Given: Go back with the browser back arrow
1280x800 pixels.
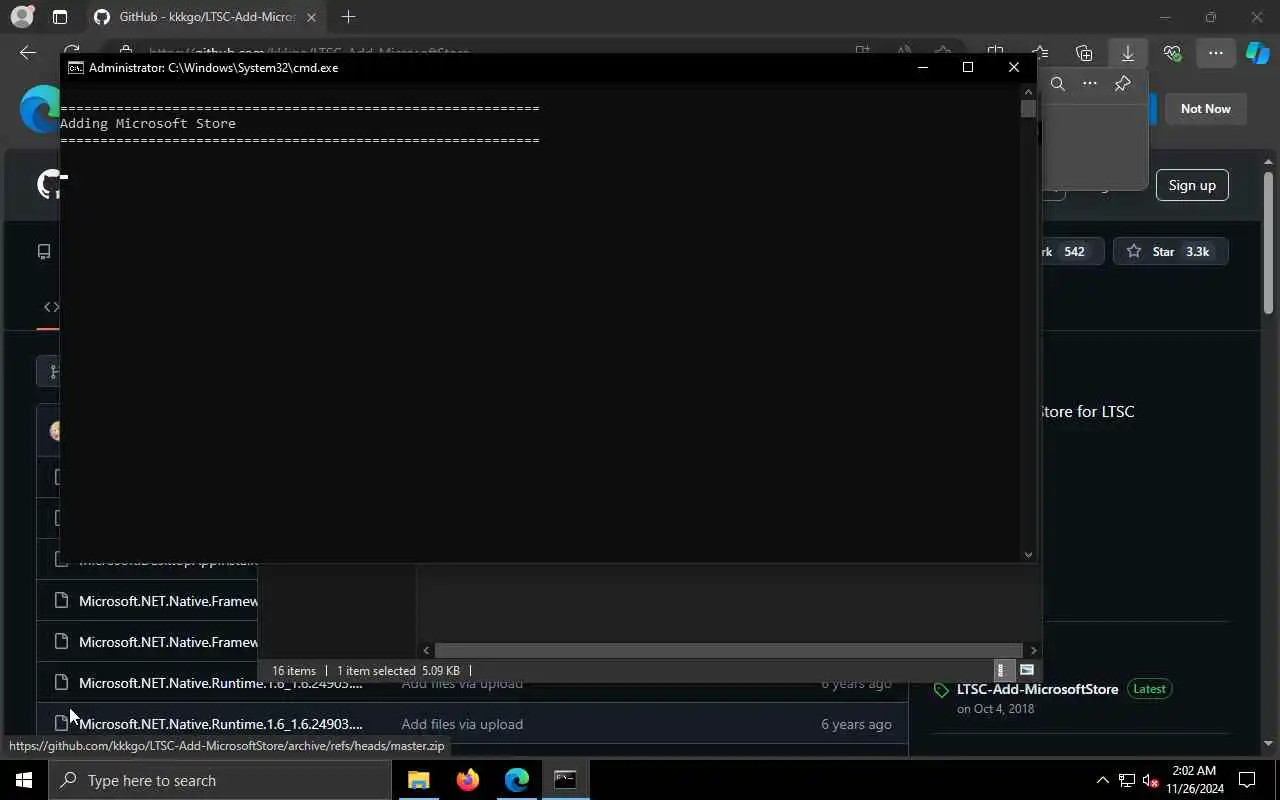Looking at the screenshot, I should (28, 53).
